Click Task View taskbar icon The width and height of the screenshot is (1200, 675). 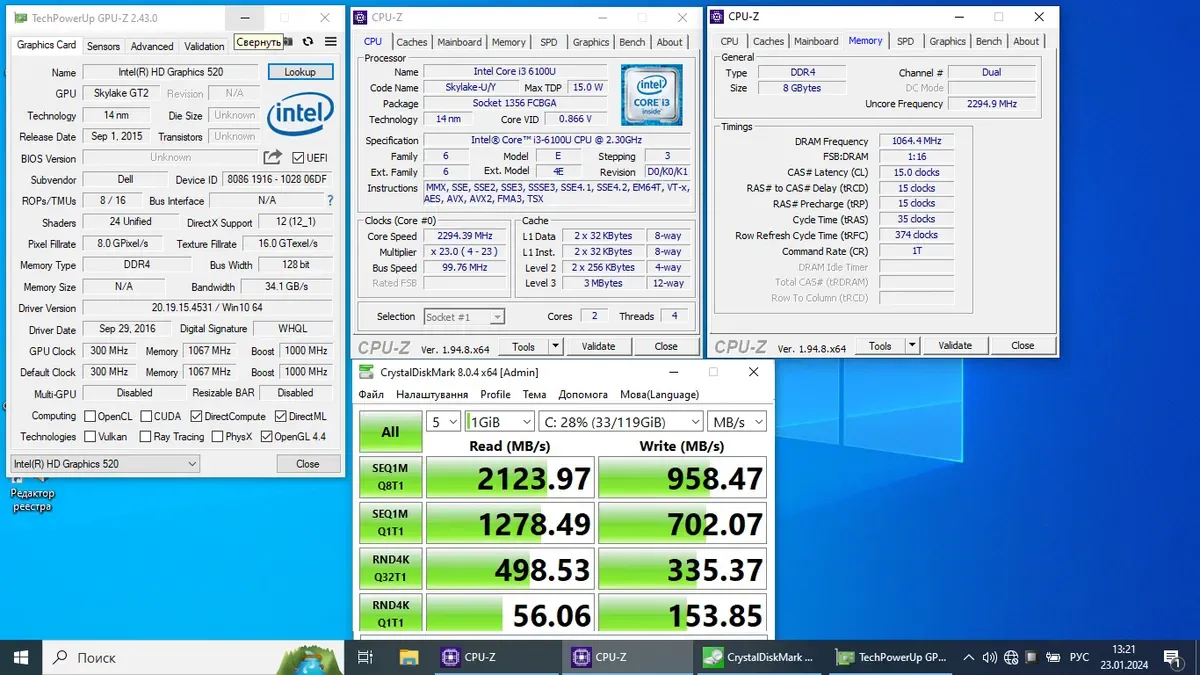(x=366, y=657)
